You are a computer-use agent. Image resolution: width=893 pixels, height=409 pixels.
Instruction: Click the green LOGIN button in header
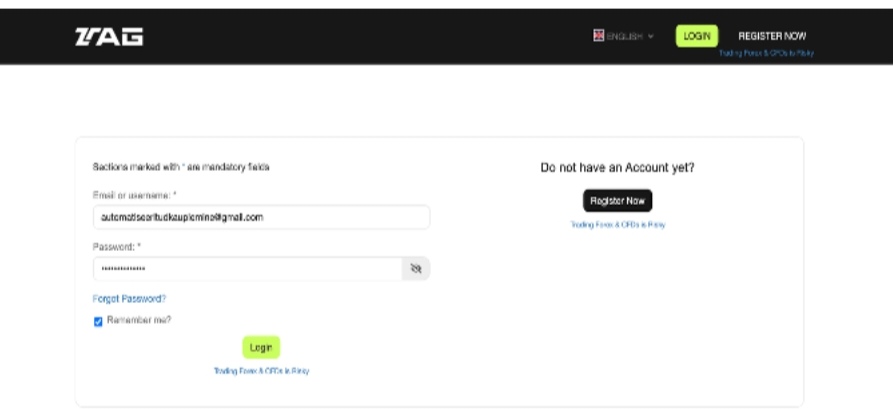pyautogui.click(x=697, y=36)
